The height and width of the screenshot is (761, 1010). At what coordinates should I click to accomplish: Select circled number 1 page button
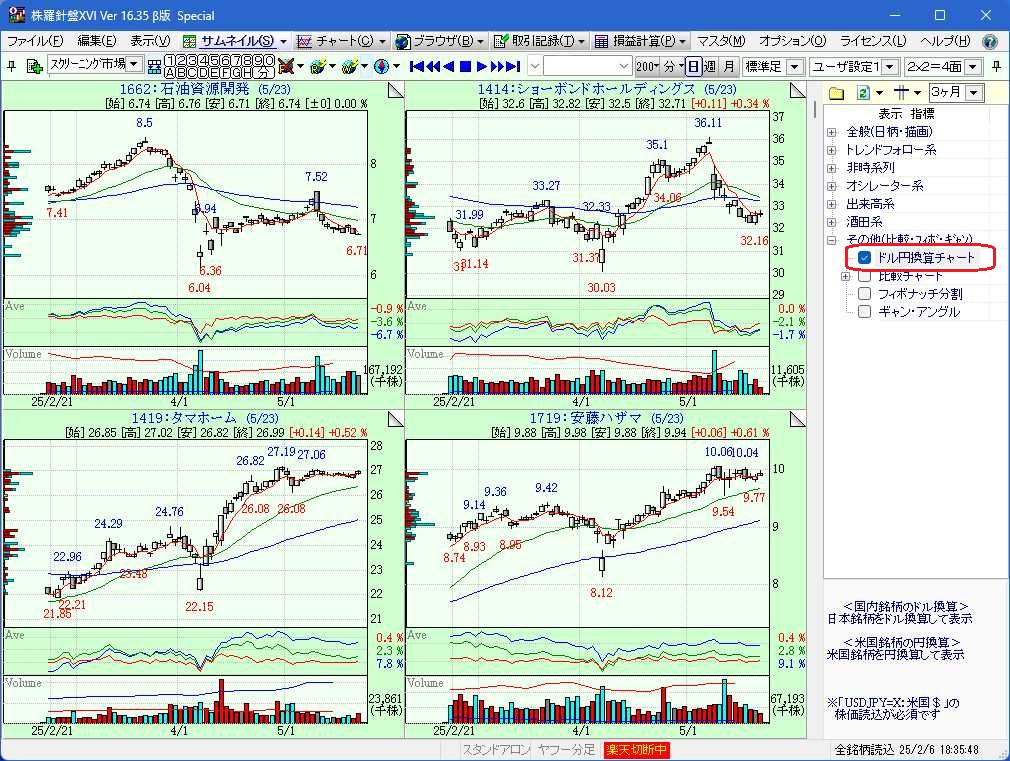(x=171, y=61)
